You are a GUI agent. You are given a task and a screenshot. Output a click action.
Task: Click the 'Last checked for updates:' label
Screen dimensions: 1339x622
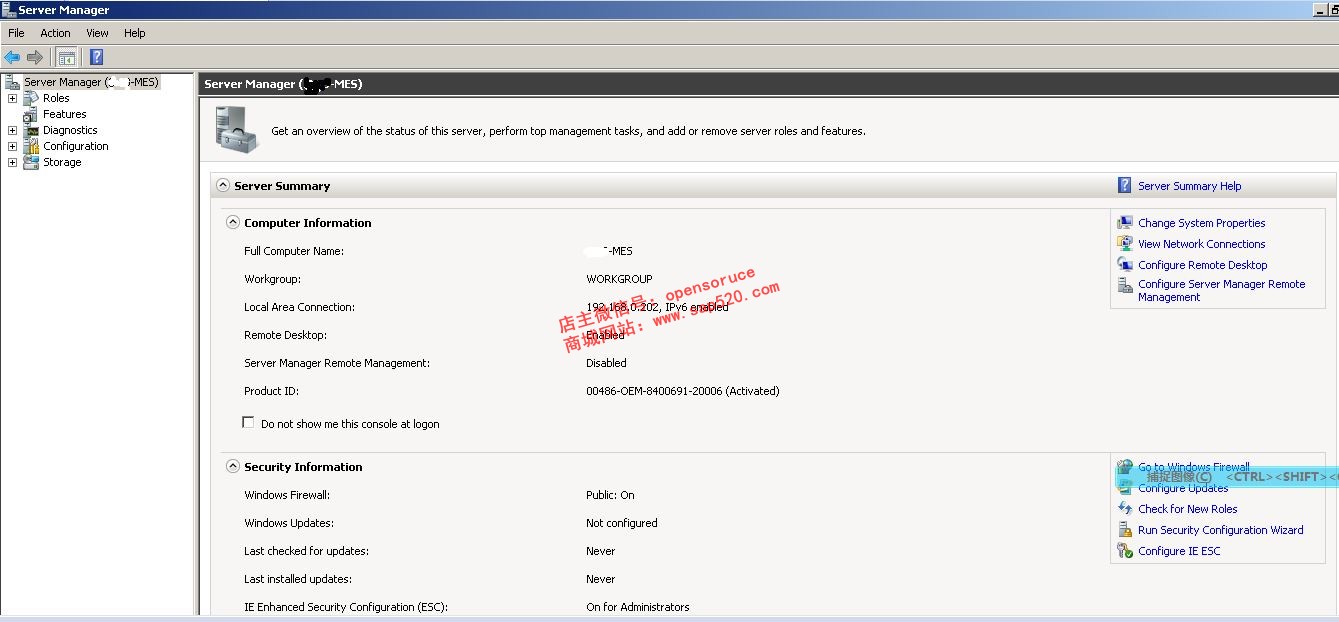point(304,551)
